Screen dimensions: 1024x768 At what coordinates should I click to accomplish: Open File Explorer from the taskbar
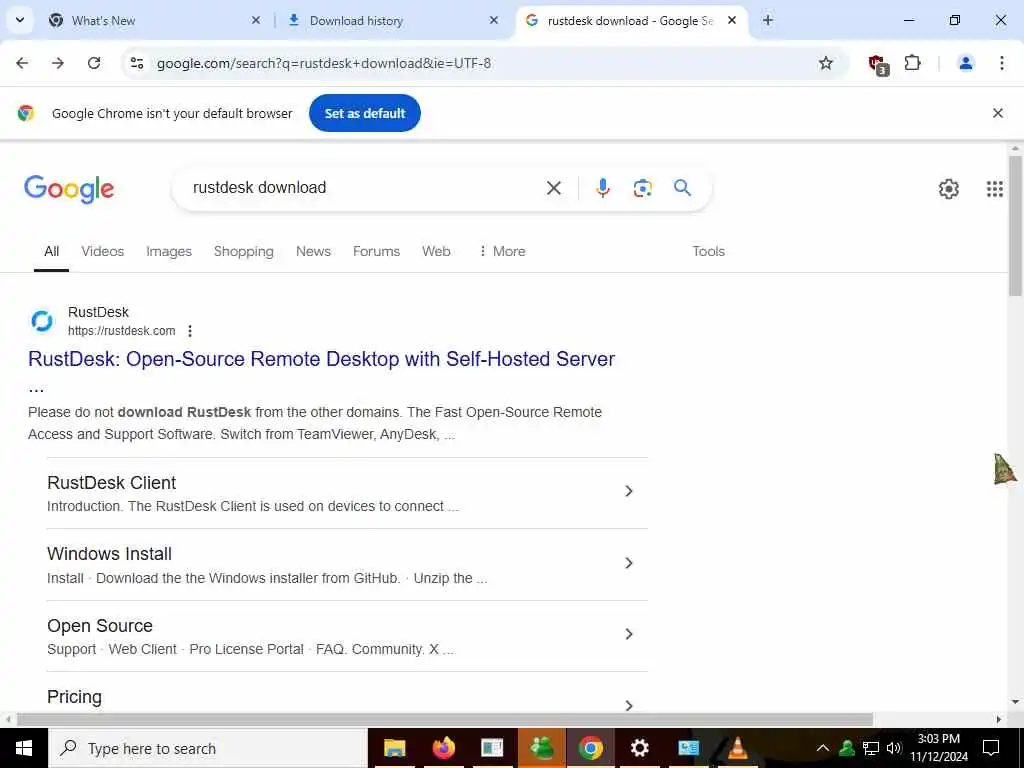(x=394, y=748)
